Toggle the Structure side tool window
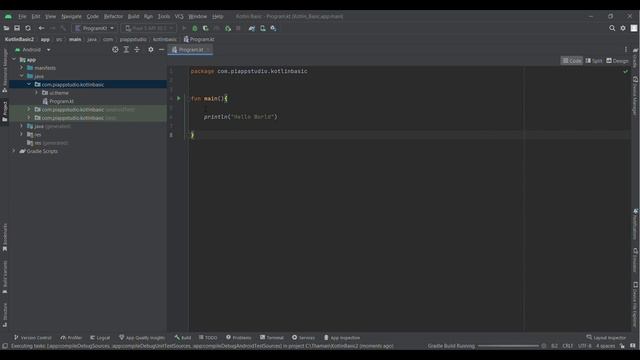640x360 pixels. pyautogui.click(x=4, y=314)
